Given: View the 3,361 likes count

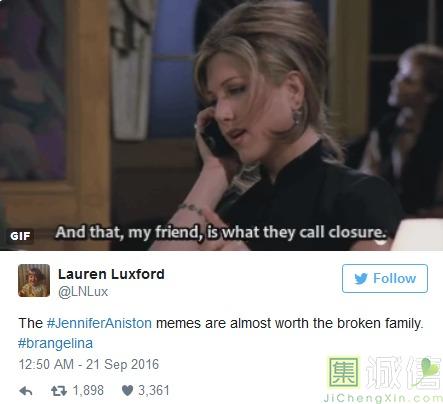Looking at the screenshot, I should point(154,390).
